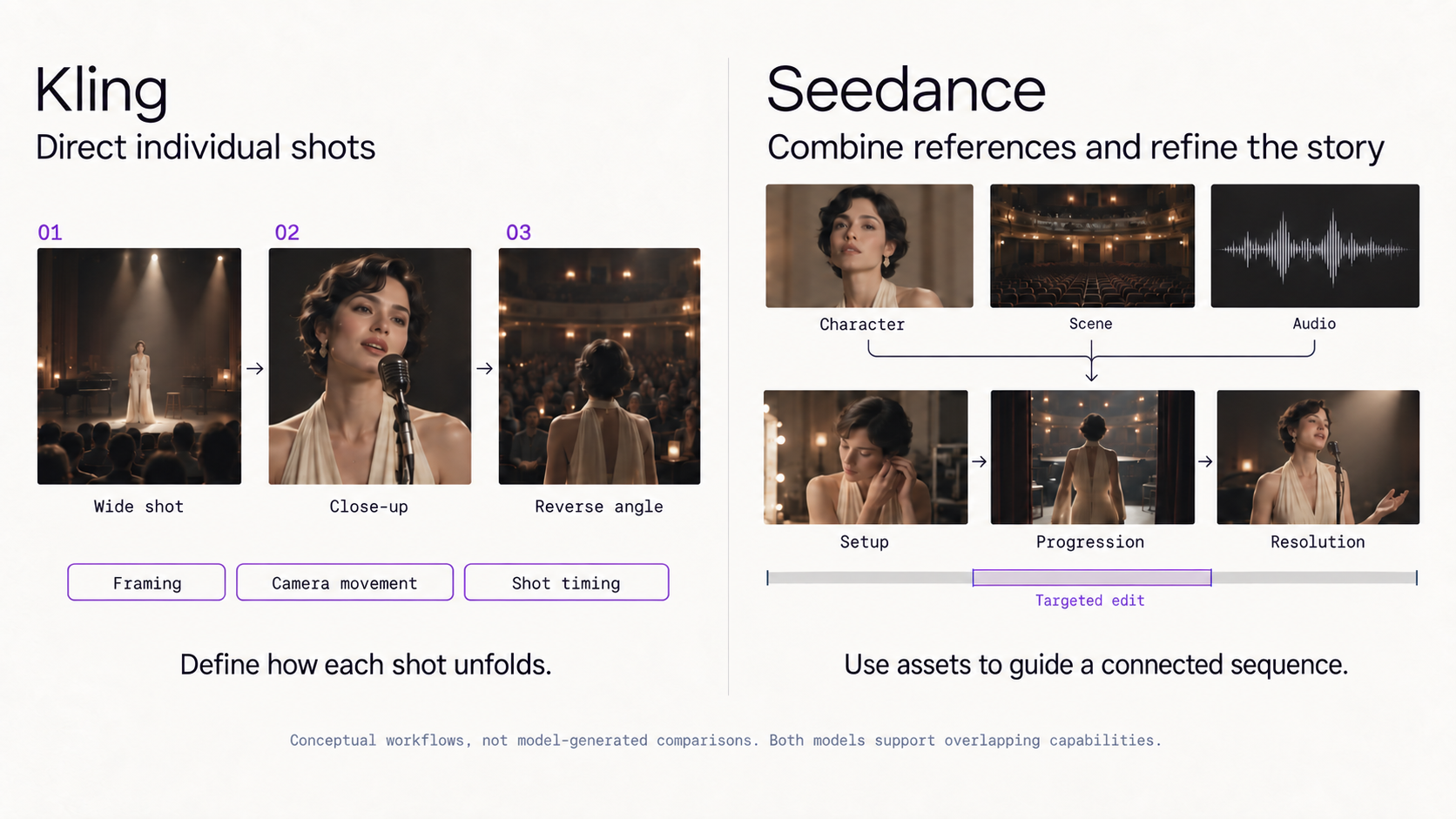Select the Reverse angle thumbnail

(x=599, y=366)
